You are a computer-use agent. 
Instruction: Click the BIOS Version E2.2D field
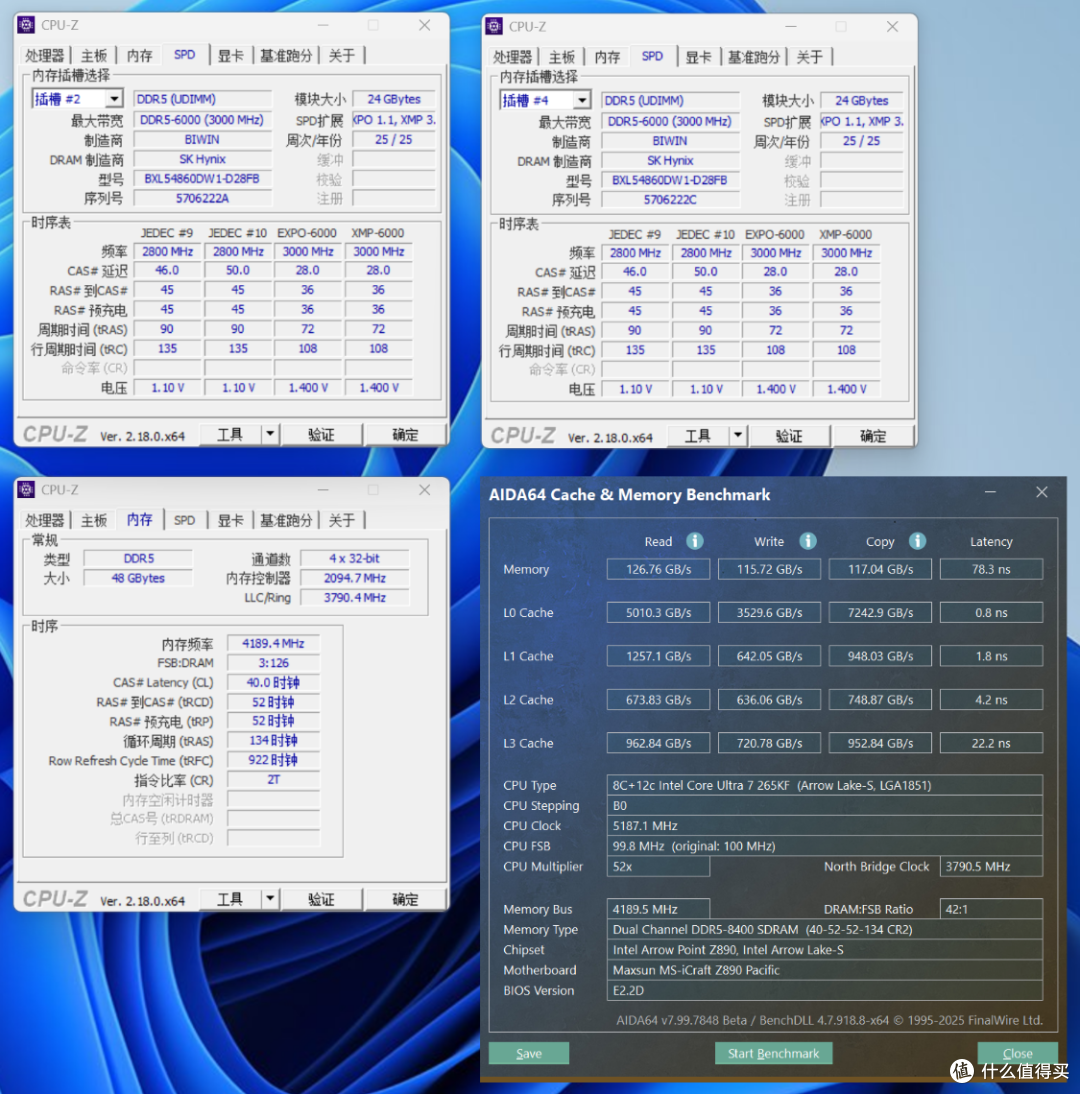pyautogui.click(x=825, y=990)
